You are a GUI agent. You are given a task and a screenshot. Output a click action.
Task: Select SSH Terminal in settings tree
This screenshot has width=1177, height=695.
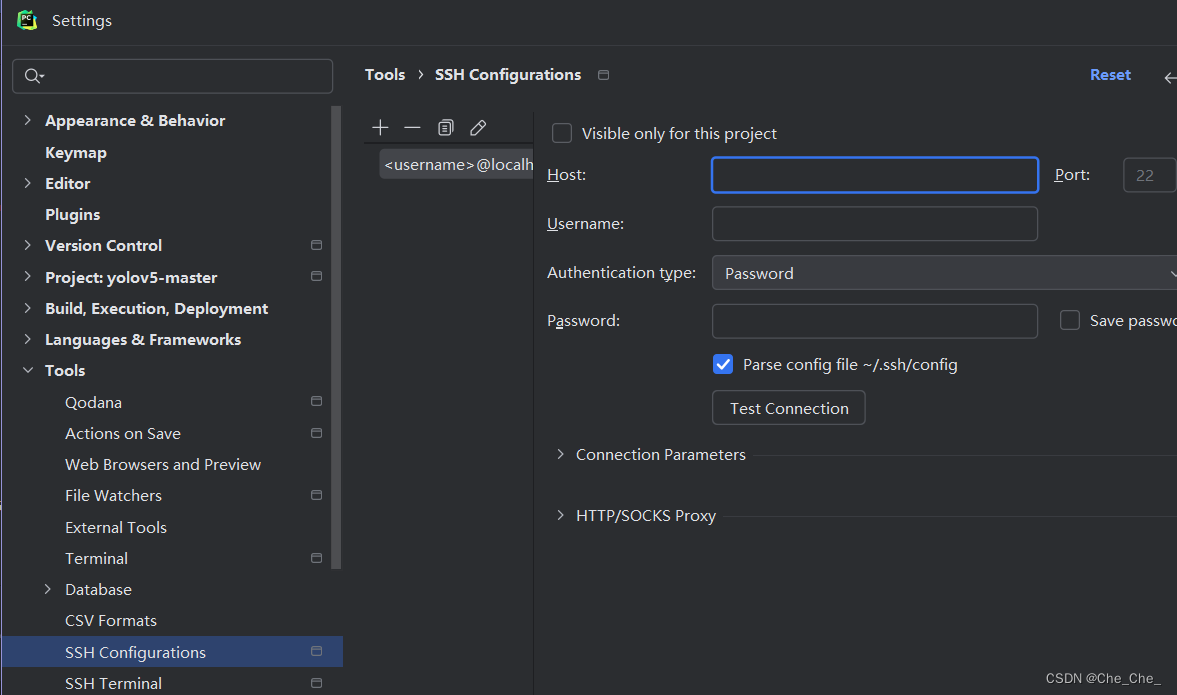(x=113, y=683)
